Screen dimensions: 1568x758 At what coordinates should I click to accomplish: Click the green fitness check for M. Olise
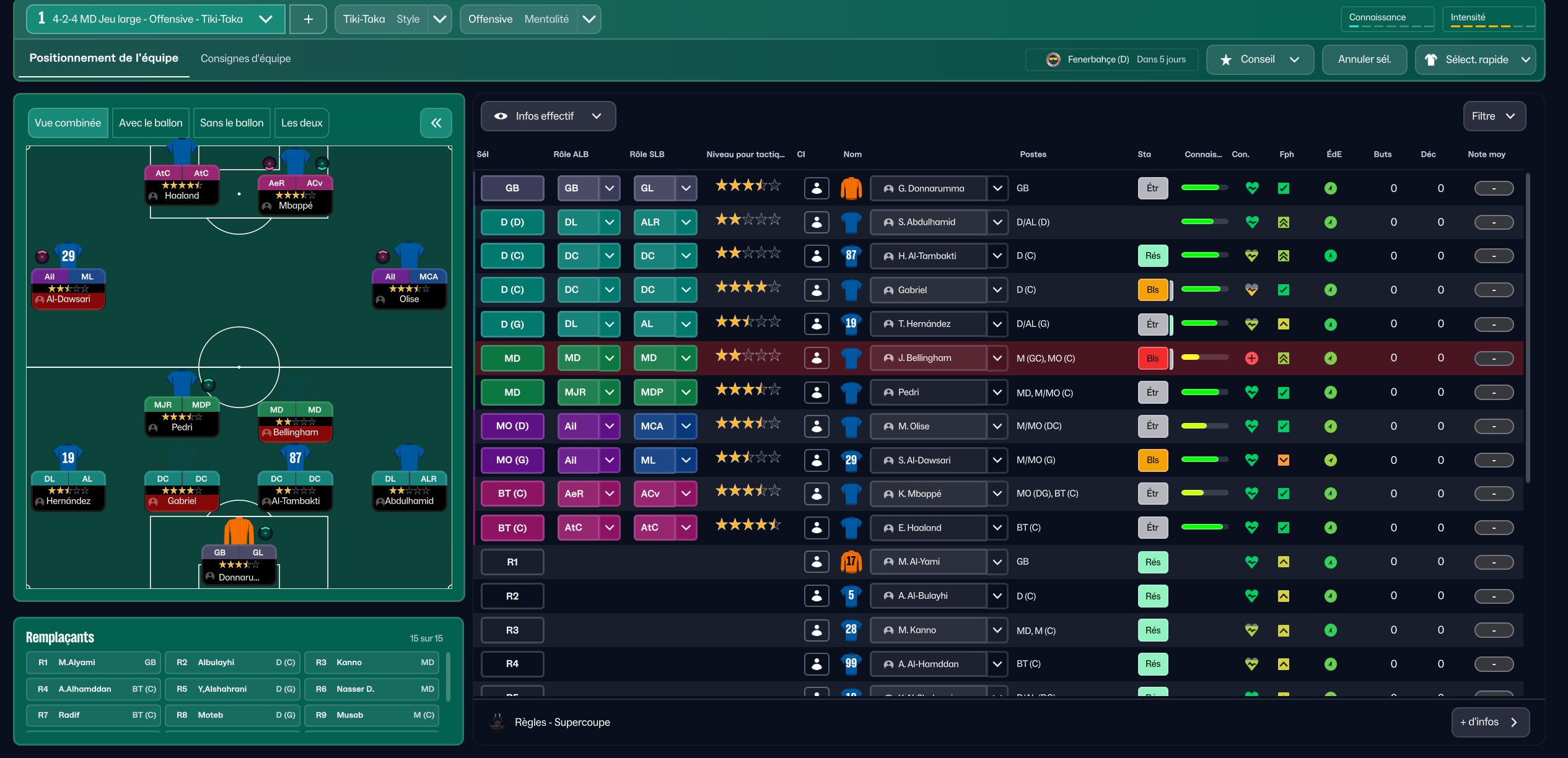point(1284,426)
